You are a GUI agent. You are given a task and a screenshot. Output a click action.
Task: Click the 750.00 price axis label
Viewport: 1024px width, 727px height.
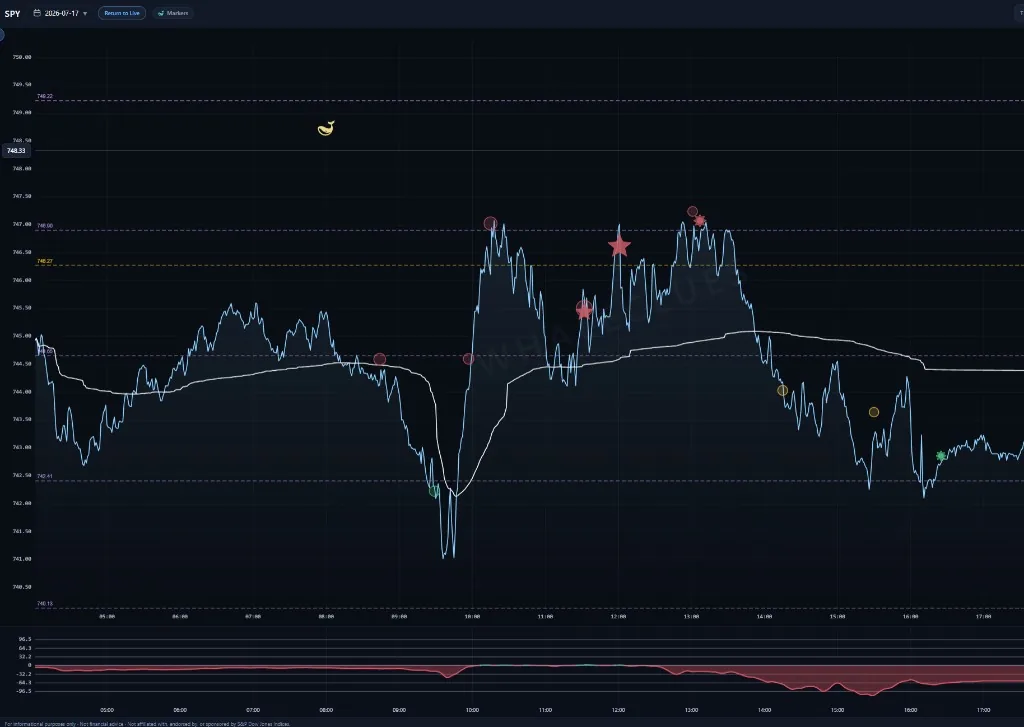click(x=22, y=57)
